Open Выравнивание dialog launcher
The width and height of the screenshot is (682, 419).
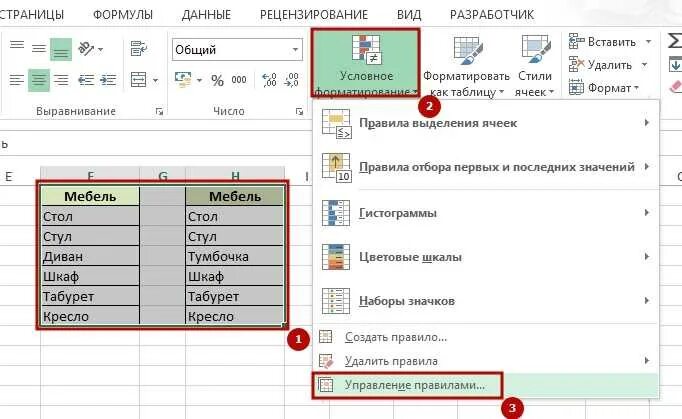[x=159, y=112]
